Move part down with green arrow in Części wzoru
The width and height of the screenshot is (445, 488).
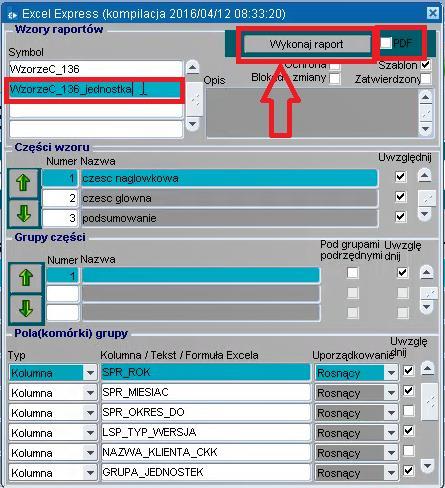point(24,213)
